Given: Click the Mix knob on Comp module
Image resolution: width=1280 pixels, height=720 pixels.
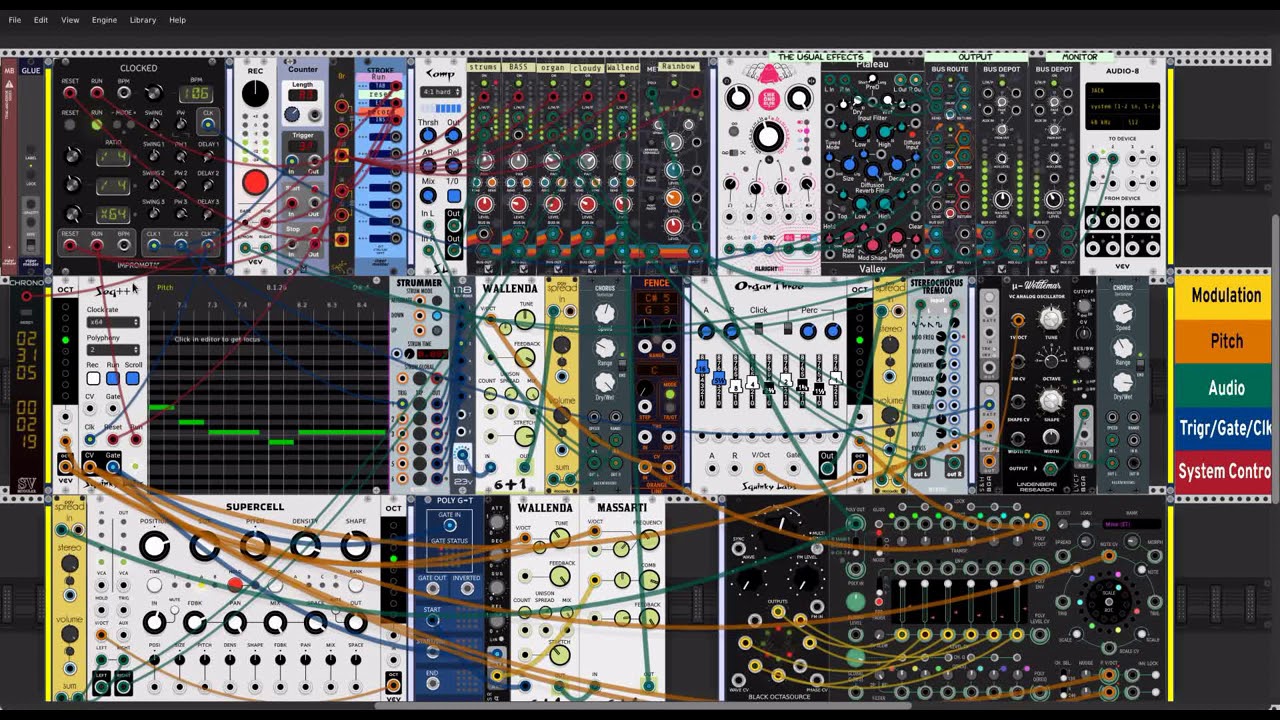Looking at the screenshot, I should pos(428,195).
